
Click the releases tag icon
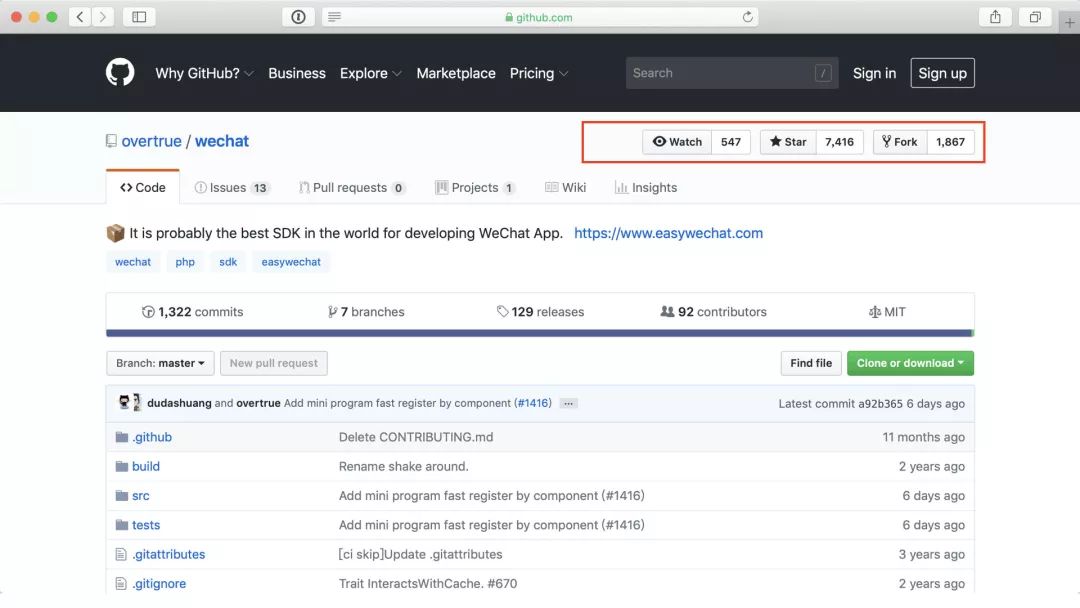(502, 312)
